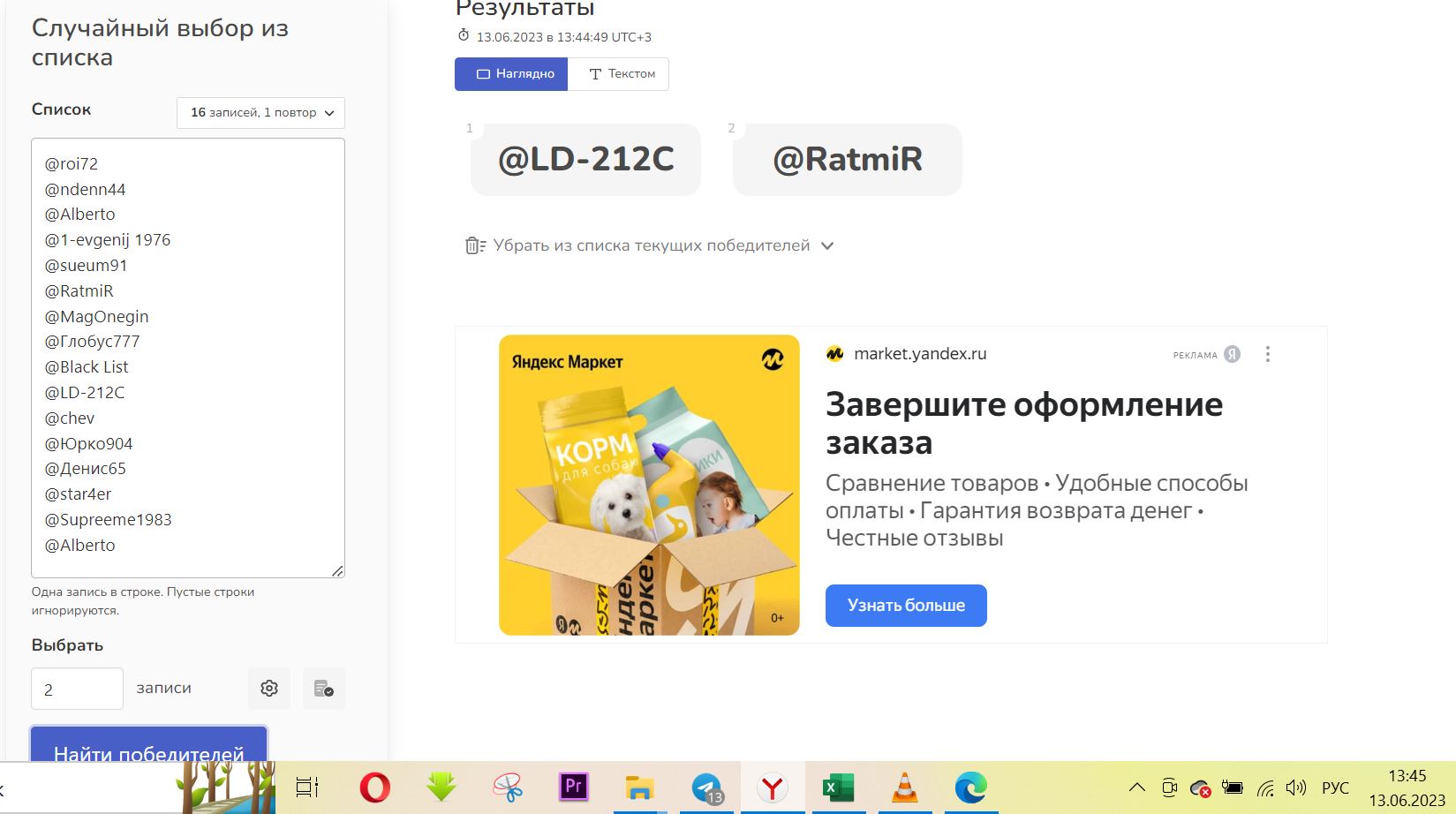1456x814 pixels.
Task: Click the list check icon beside settings
Action: (x=324, y=689)
